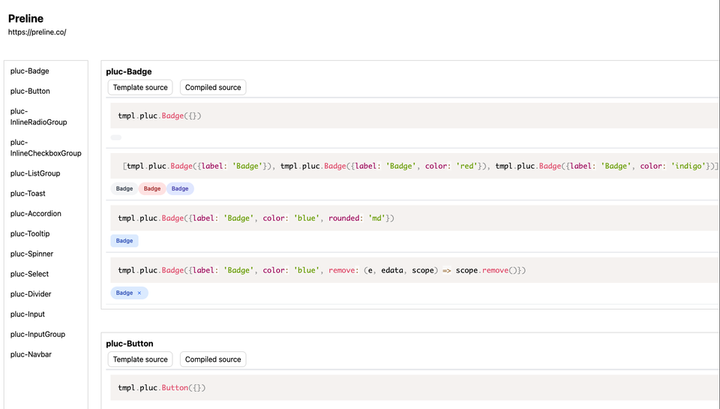Show Compiled source under pluc-Button
The height and width of the screenshot is (409, 720).
(x=213, y=359)
